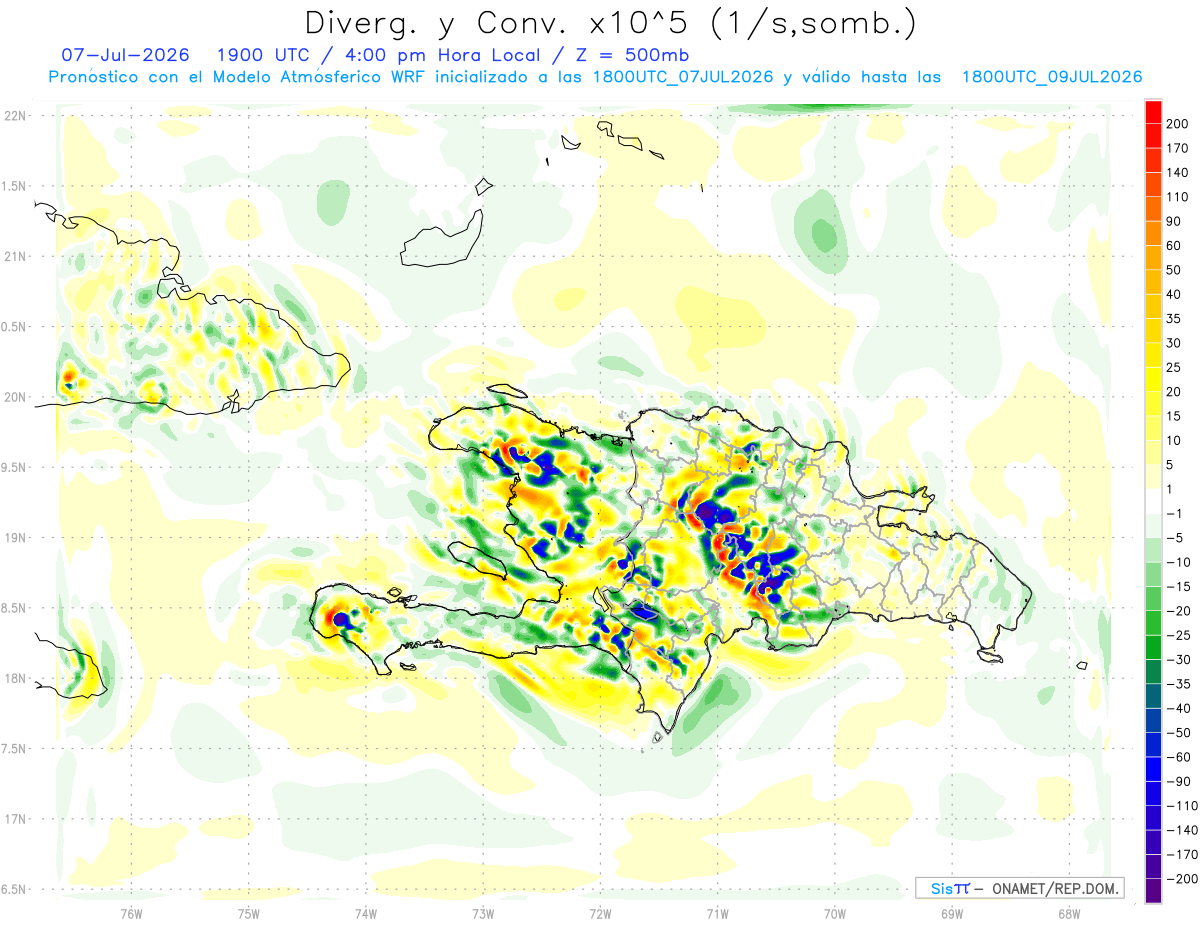
Task: Click the -200 value on the color scale
Action: [1184, 879]
